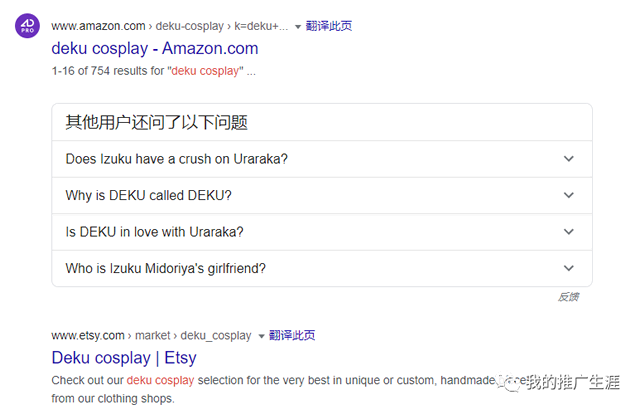This screenshot has width=640, height=409.
Task: Click the www.amazon.com breadcrumb URL
Action: (89, 26)
